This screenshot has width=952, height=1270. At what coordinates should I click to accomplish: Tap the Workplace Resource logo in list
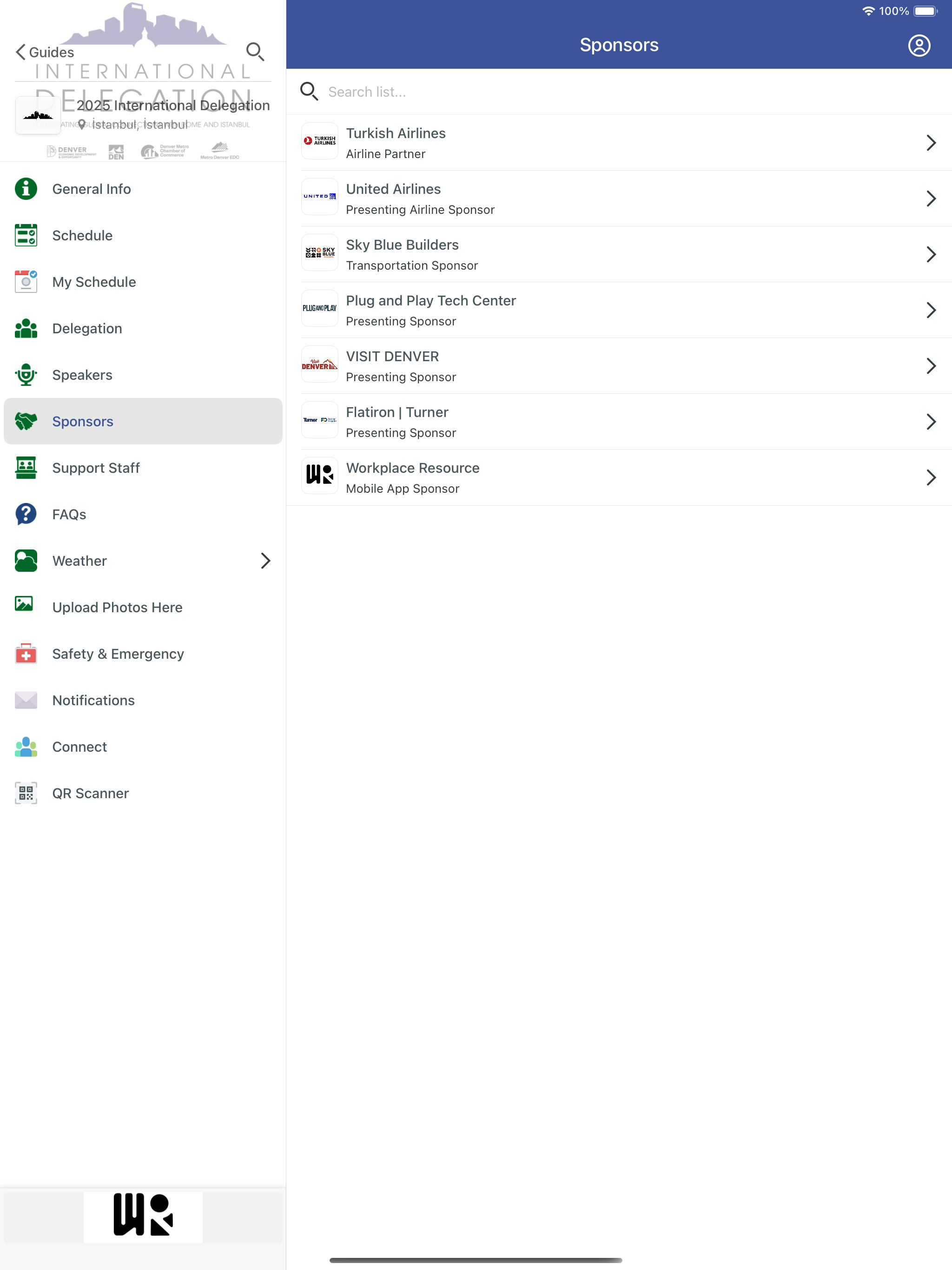pos(320,475)
